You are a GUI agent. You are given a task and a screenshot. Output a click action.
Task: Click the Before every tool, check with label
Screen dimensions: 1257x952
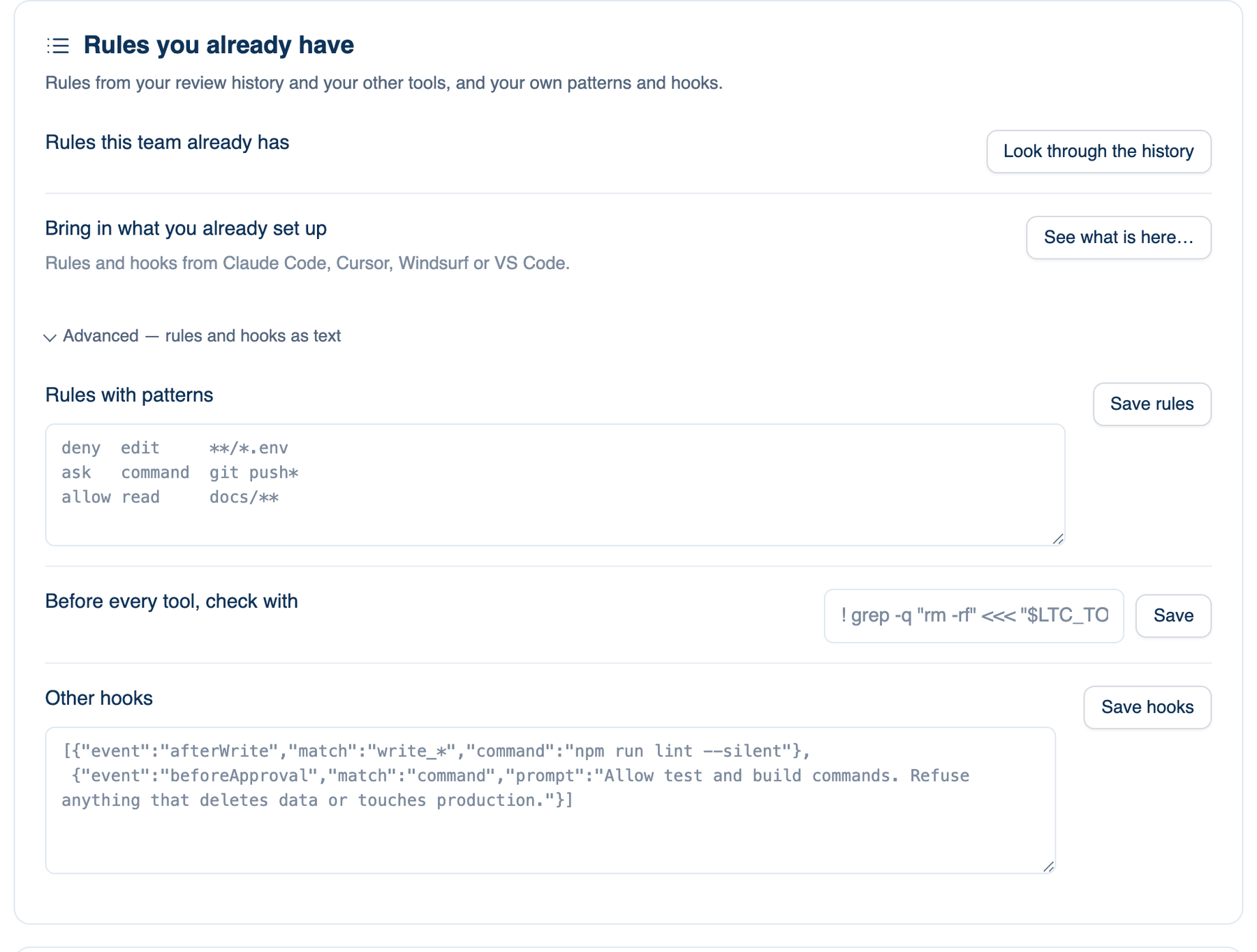172,601
